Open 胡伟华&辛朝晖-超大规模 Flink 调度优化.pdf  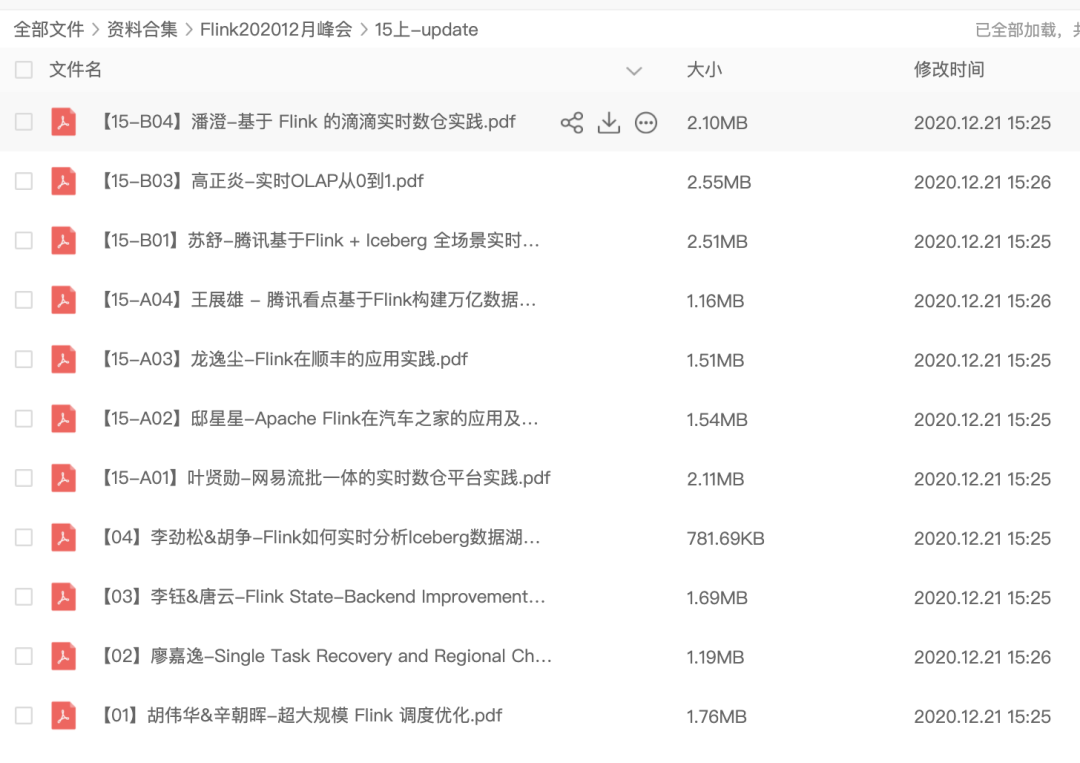[x=301, y=715]
